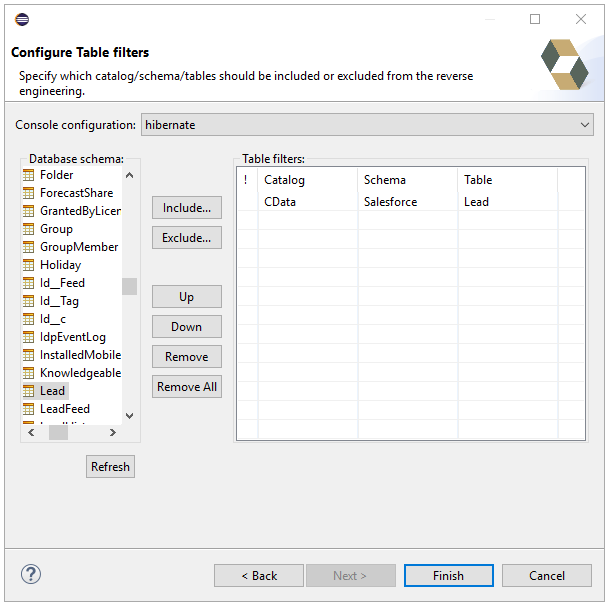Click the Id__Feed table icon
Screen dimensions: 611x607
click(28, 283)
